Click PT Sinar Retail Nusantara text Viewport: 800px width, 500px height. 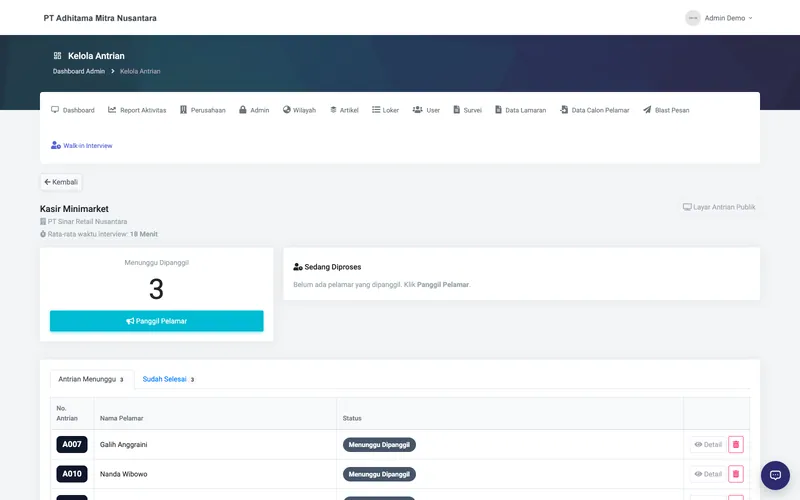click(87, 221)
